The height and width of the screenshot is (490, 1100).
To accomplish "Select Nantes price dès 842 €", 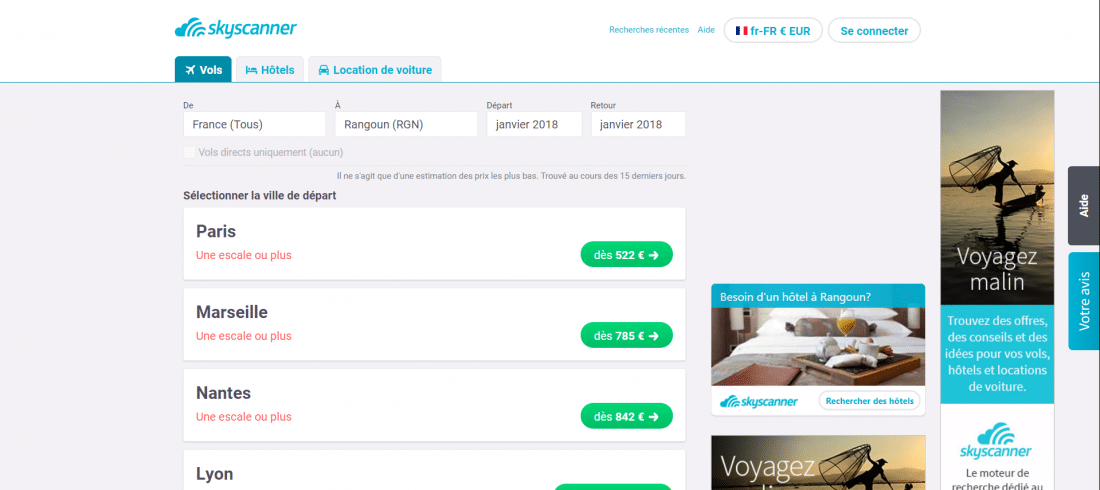I will [x=626, y=416].
